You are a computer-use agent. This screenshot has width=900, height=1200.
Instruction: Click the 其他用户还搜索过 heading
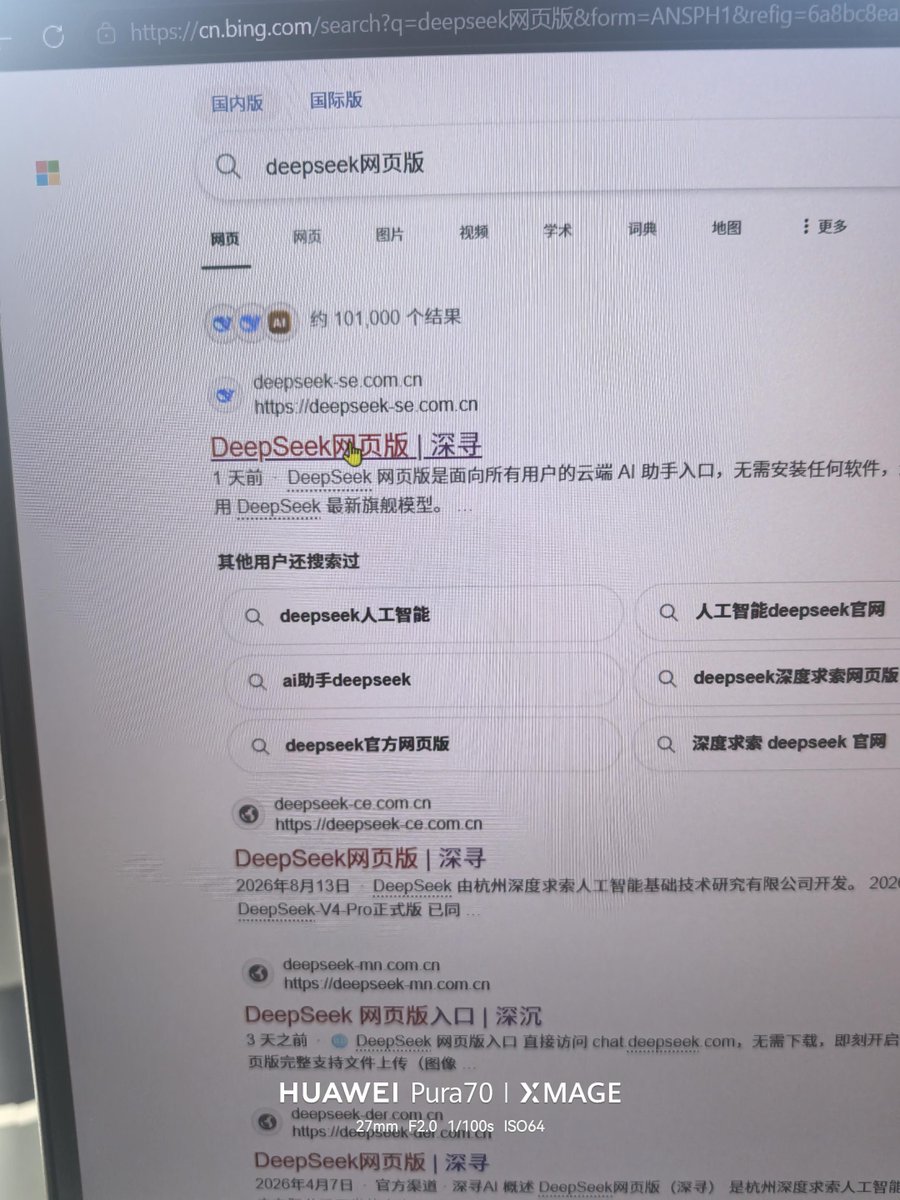point(289,561)
